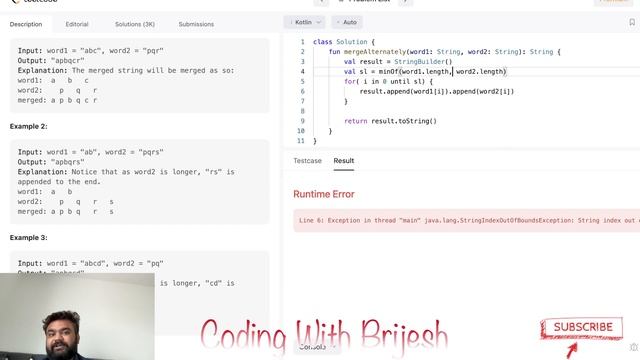
Task: Open the Solutions (3K) tab
Action: pyautogui.click(x=135, y=24)
